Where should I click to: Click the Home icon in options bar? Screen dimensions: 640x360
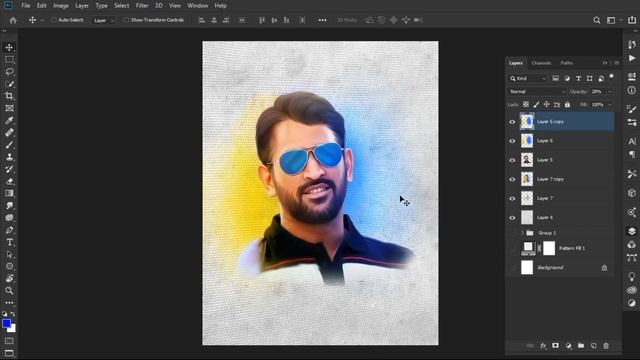(x=13, y=20)
